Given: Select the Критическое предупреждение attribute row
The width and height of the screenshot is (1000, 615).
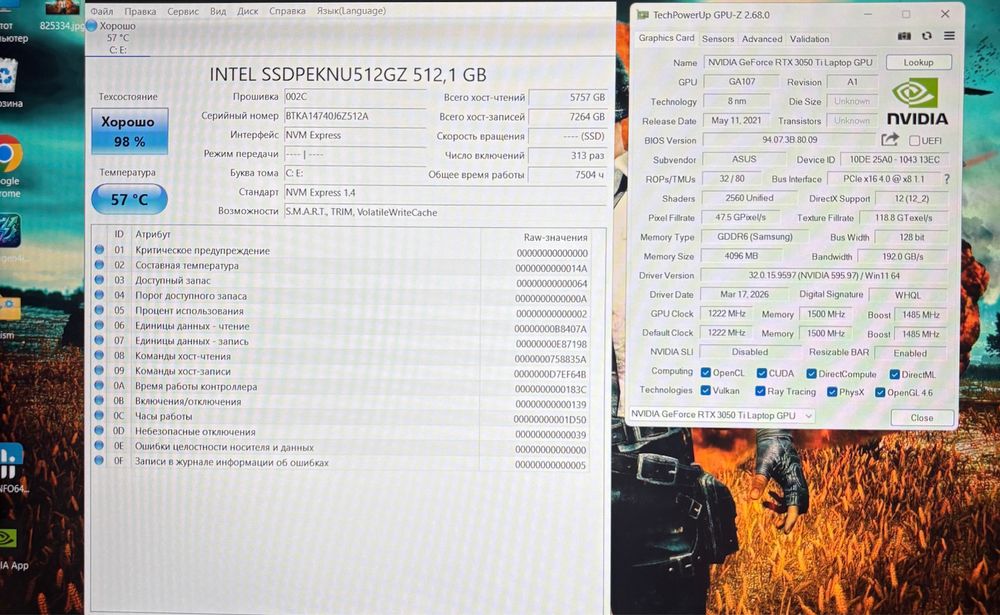Looking at the screenshot, I should 341,251.
